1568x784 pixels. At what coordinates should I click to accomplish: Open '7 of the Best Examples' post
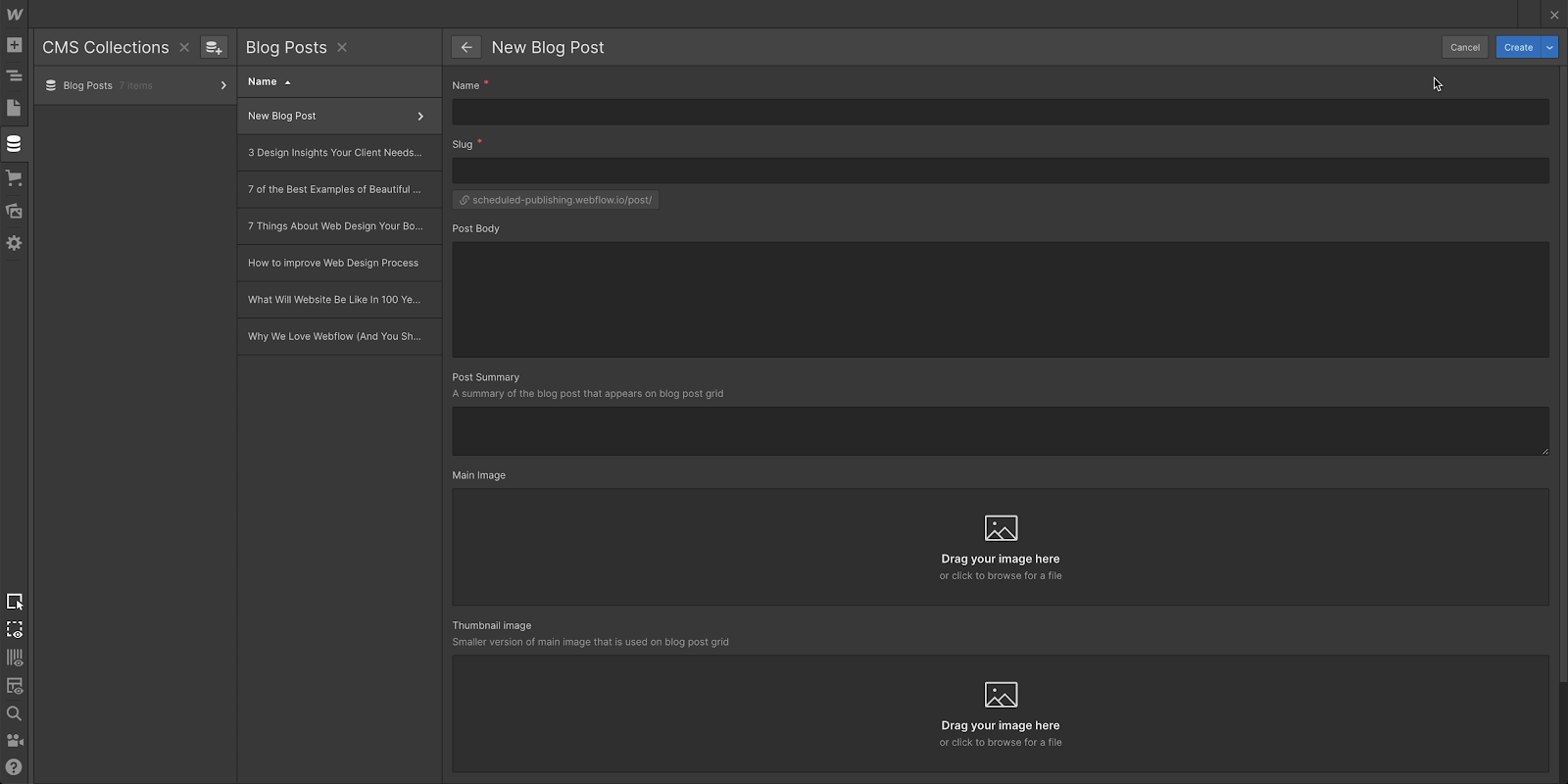tap(339, 189)
